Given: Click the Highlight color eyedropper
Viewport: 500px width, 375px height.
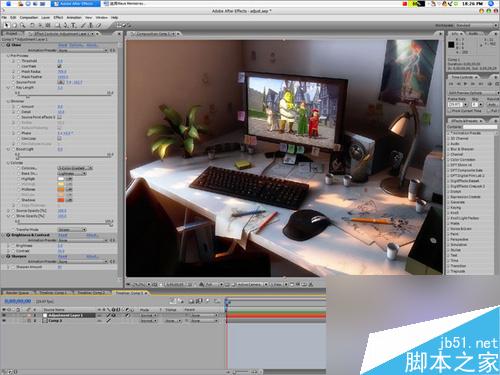Looking at the screenshot, I should [69, 179].
